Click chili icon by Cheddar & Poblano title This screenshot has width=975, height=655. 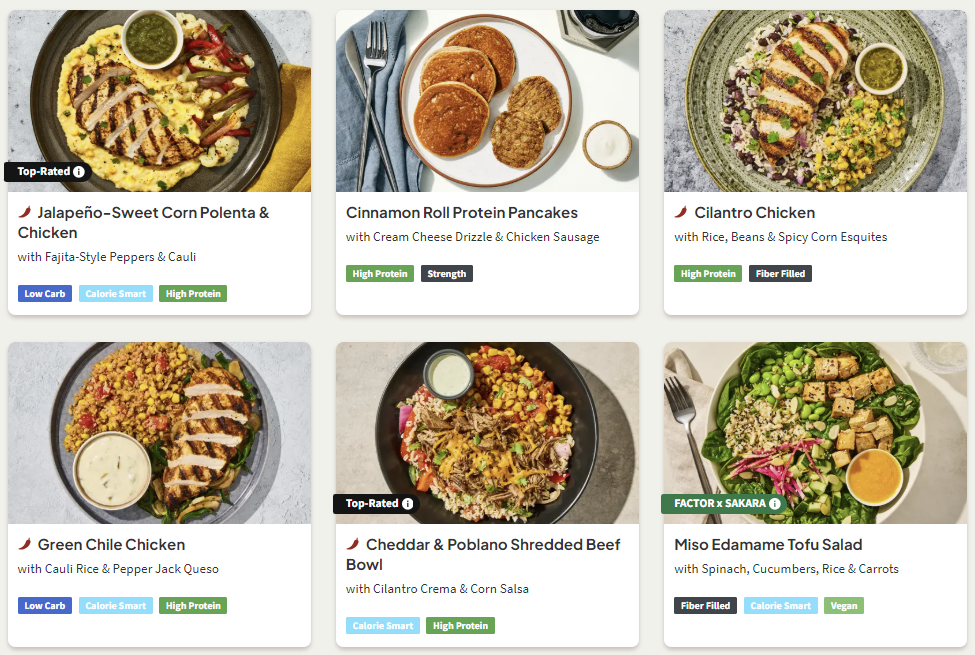point(353,544)
